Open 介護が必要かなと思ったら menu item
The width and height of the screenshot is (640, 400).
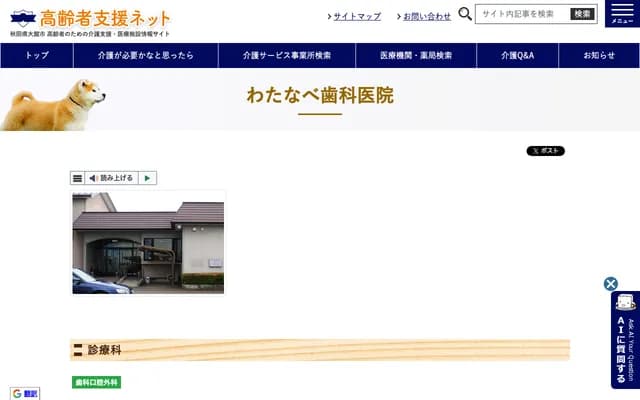pos(146,56)
